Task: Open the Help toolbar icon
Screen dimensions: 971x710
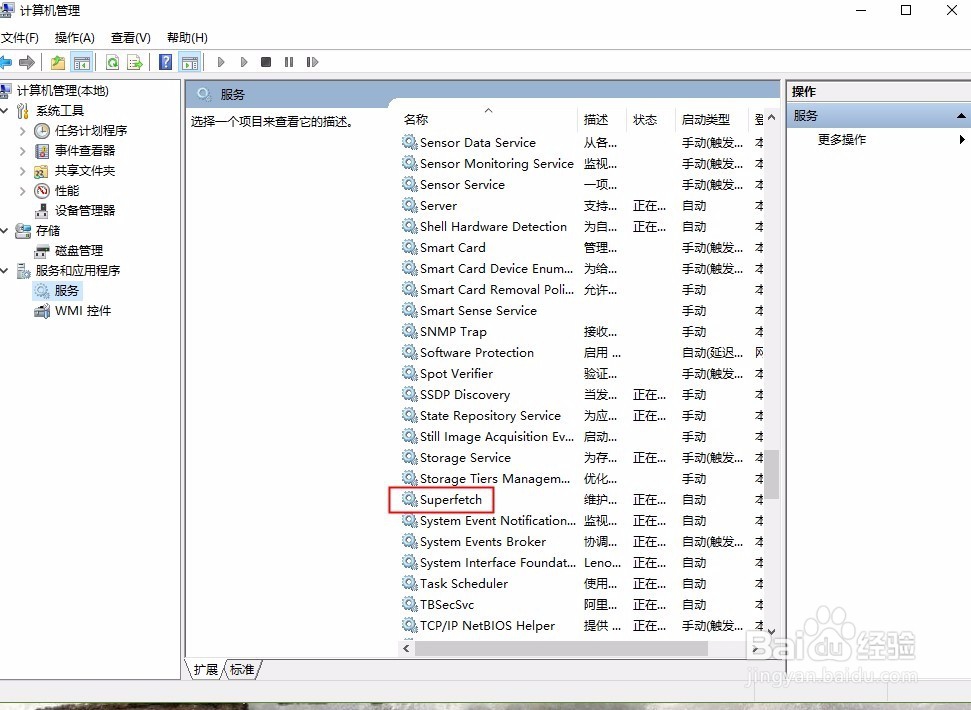Action: 165,61
